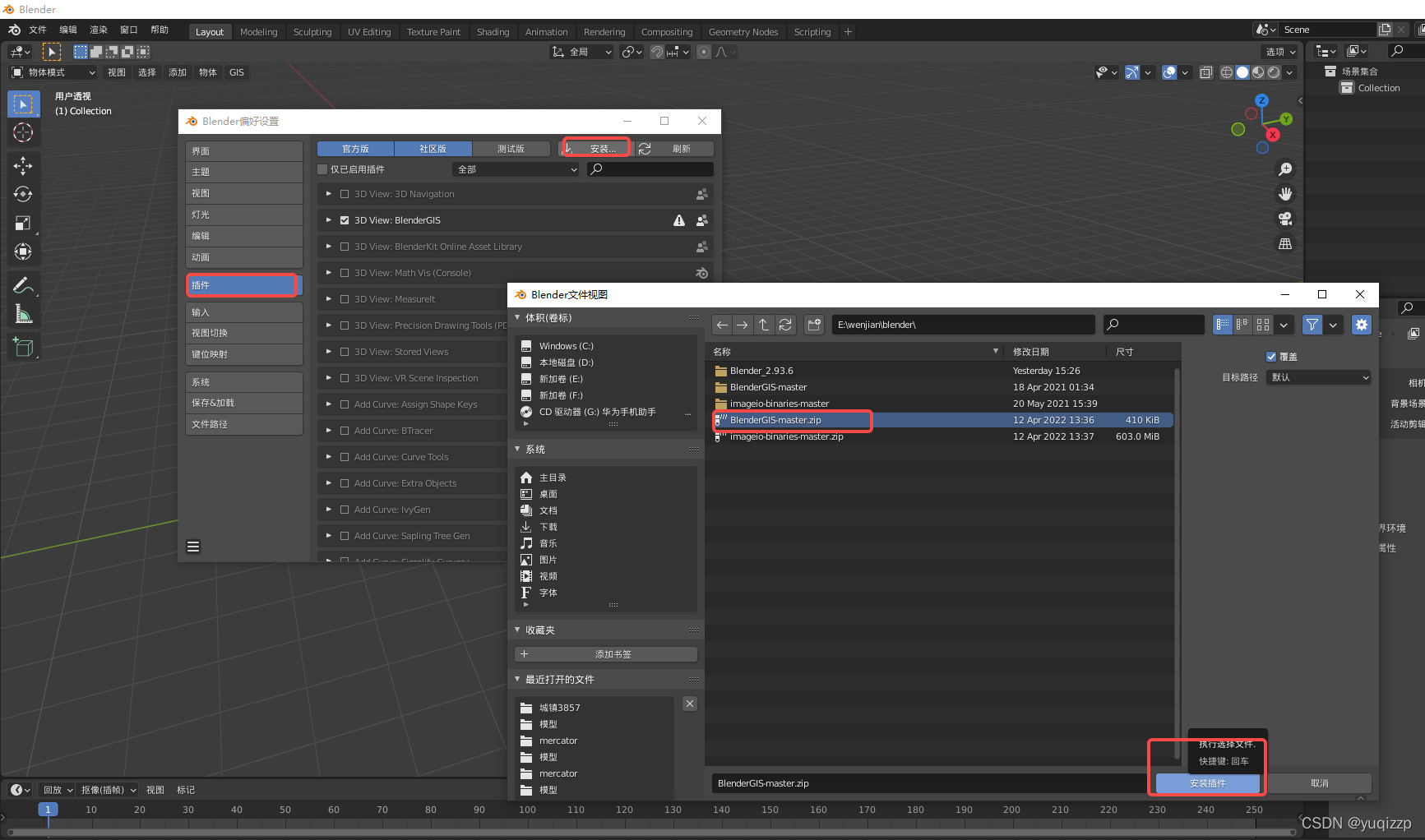
Task: Click the 安装插件 button
Action: [1207, 783]
